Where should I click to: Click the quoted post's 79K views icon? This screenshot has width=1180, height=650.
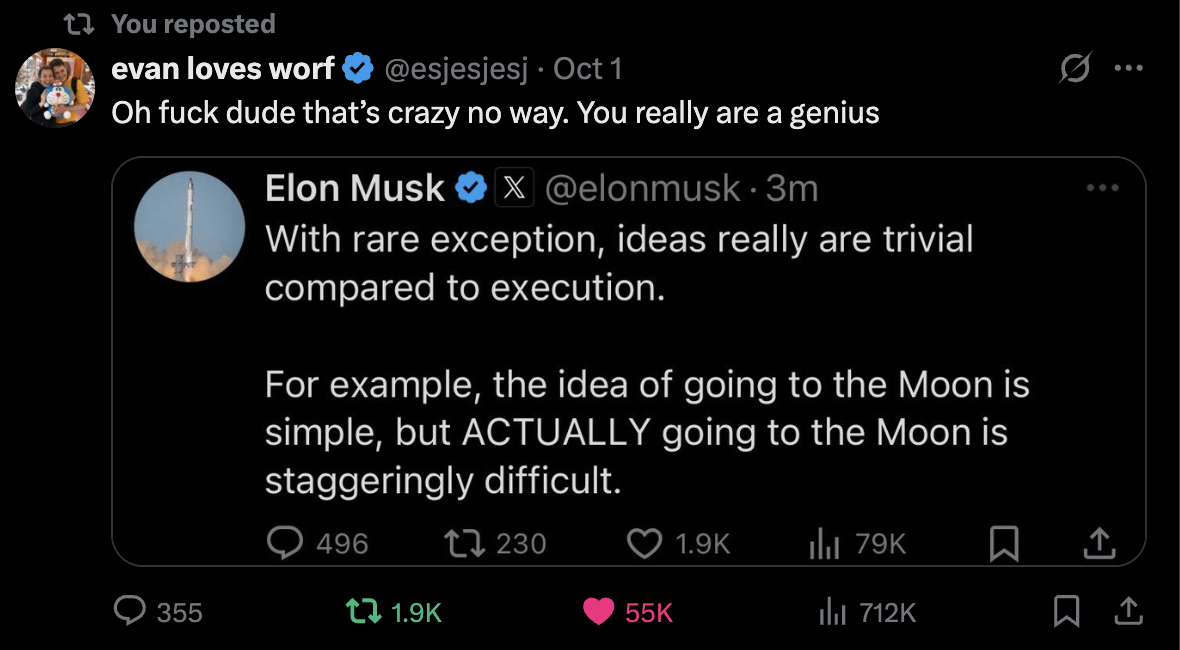[821, 543]
